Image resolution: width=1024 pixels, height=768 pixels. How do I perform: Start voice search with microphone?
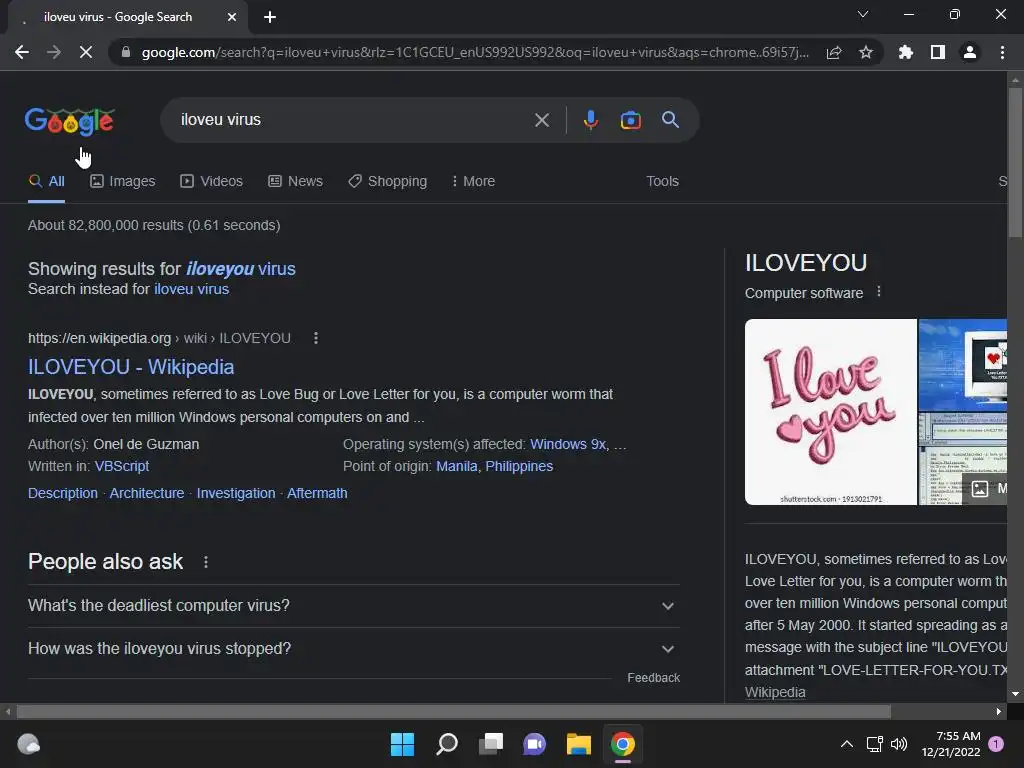click(590, 120)
